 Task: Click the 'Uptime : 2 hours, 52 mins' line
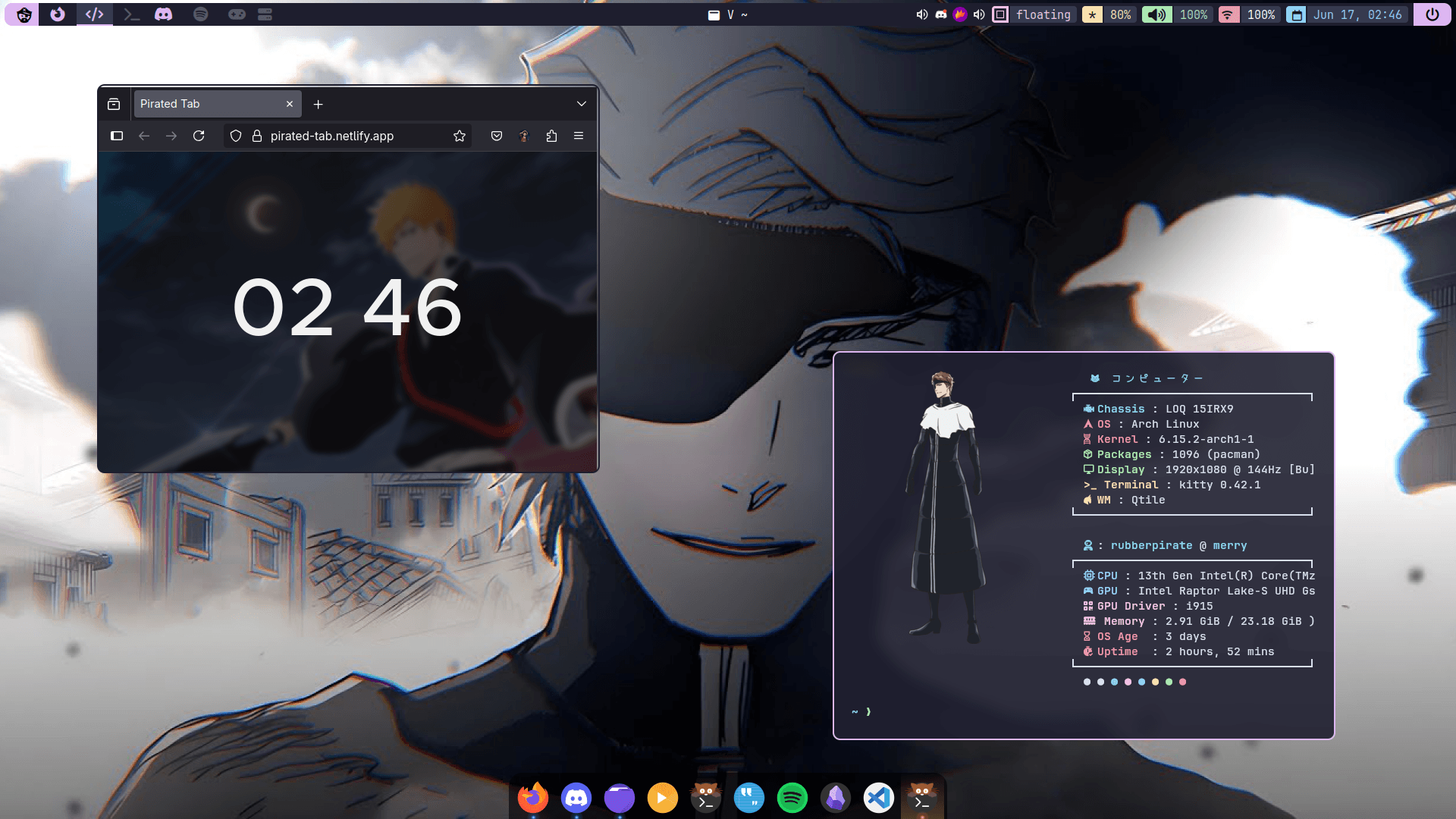click(1178, 651)
